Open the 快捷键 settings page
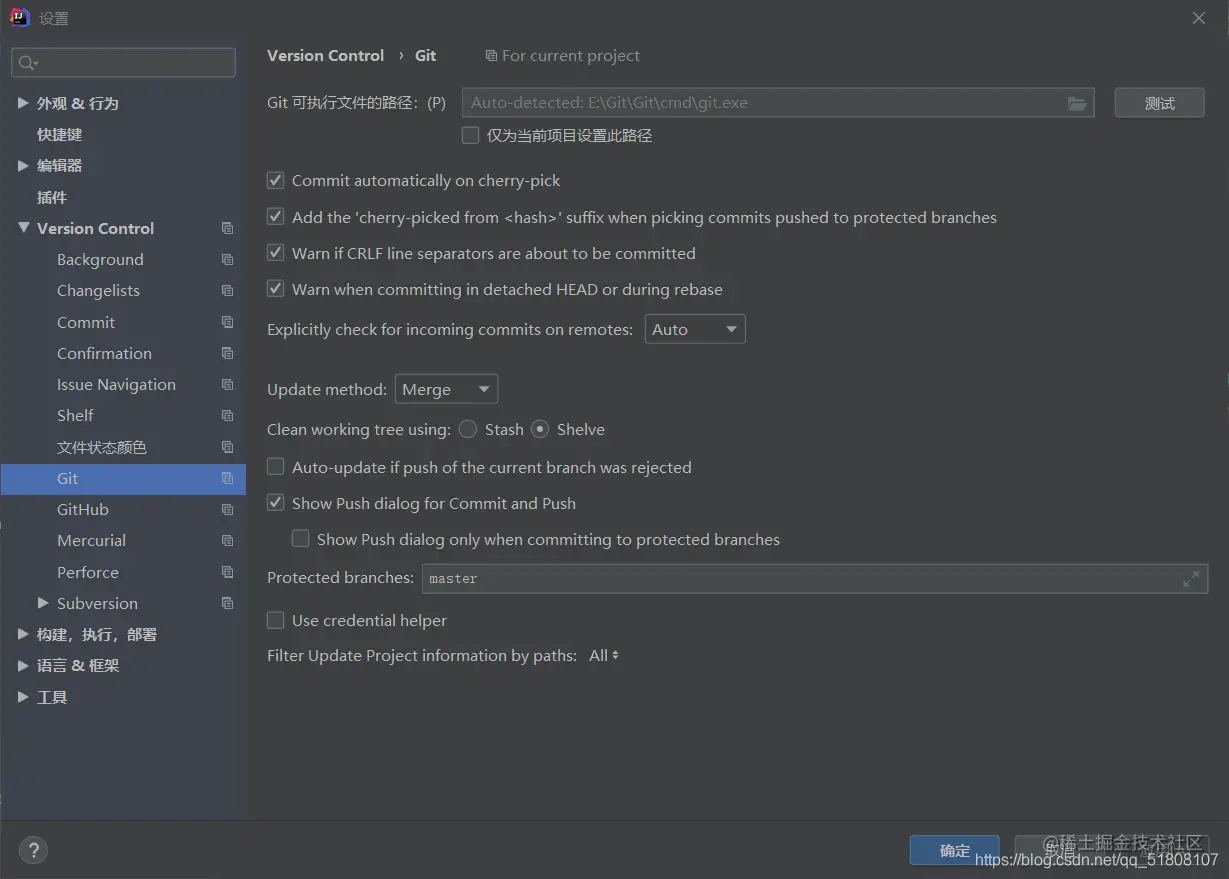 click(60, 134)
